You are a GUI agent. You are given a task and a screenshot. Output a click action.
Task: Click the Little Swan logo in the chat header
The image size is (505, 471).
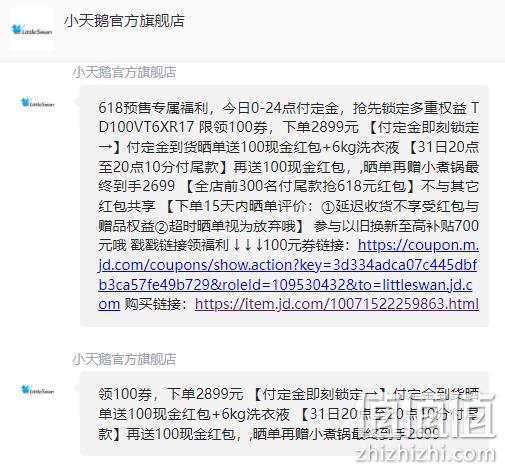pos(32,30)
